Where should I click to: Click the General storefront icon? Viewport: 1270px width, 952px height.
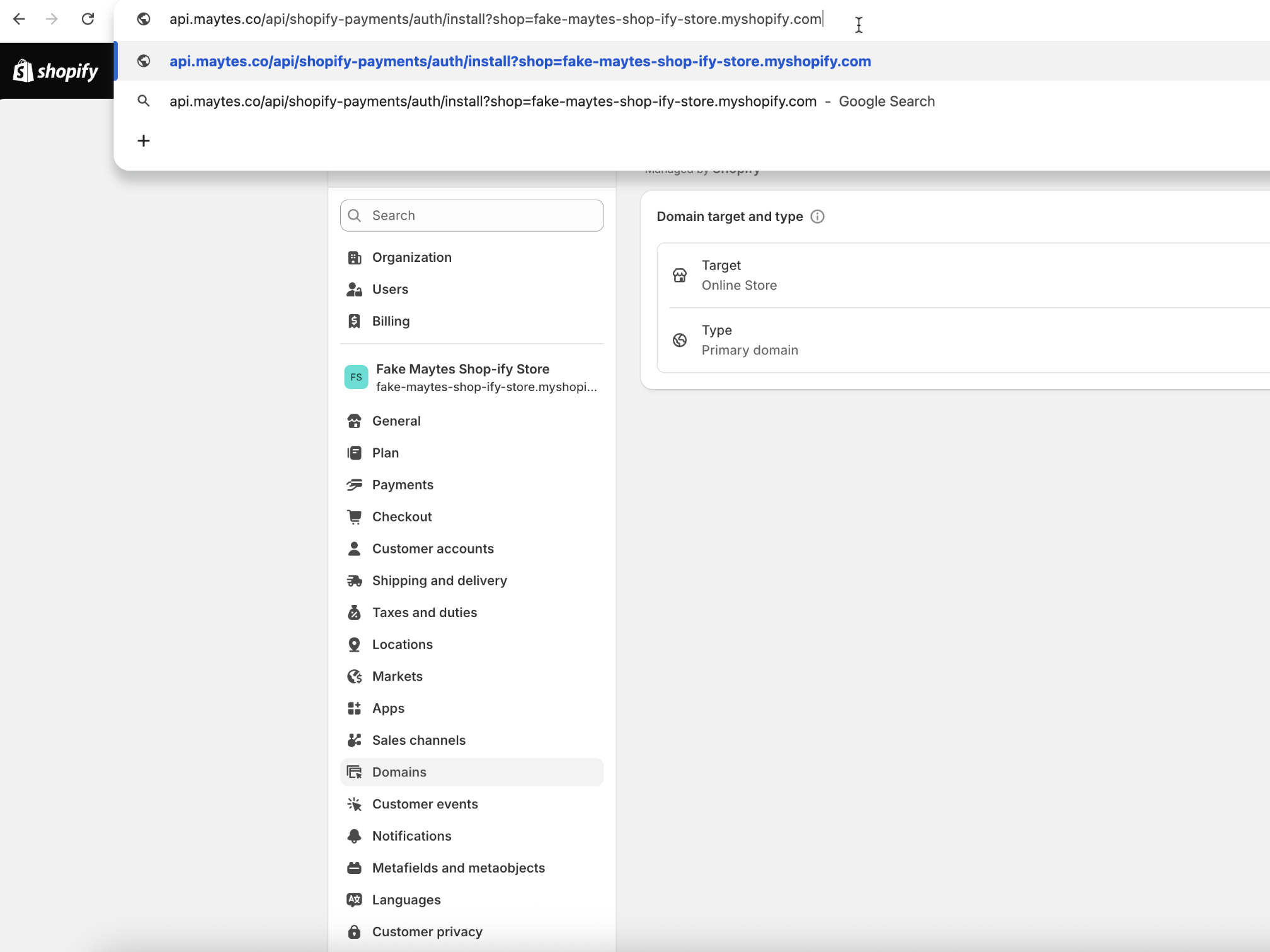pos(355,421)
